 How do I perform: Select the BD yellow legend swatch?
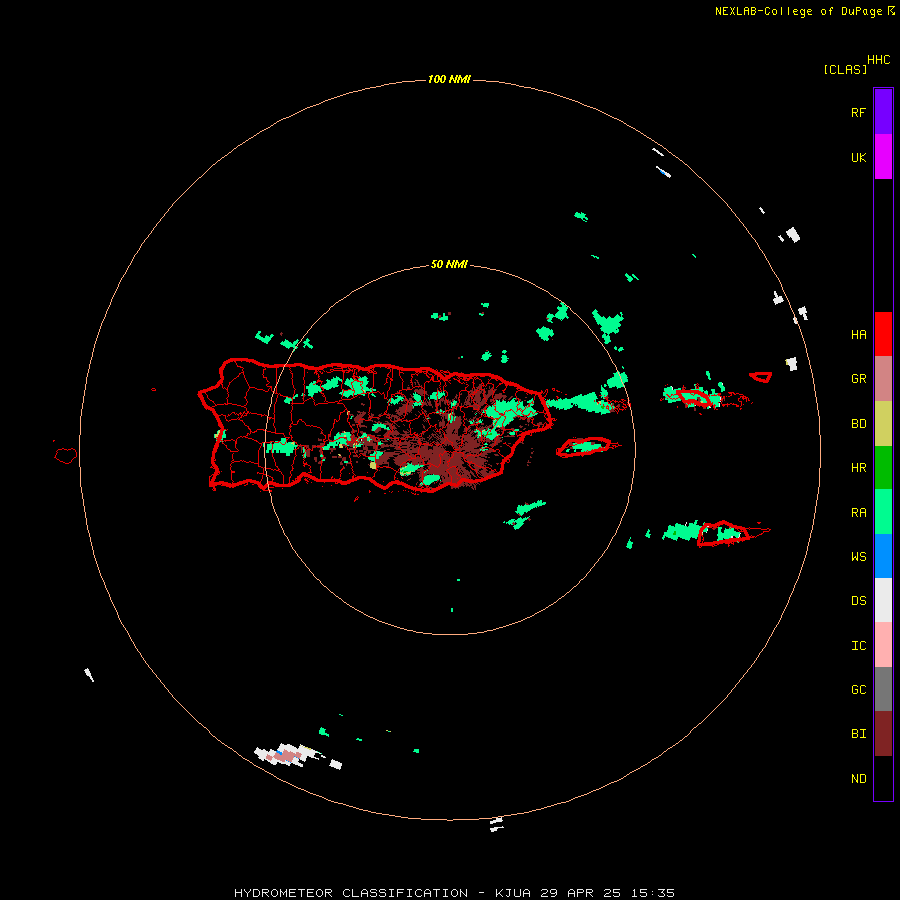883,424
